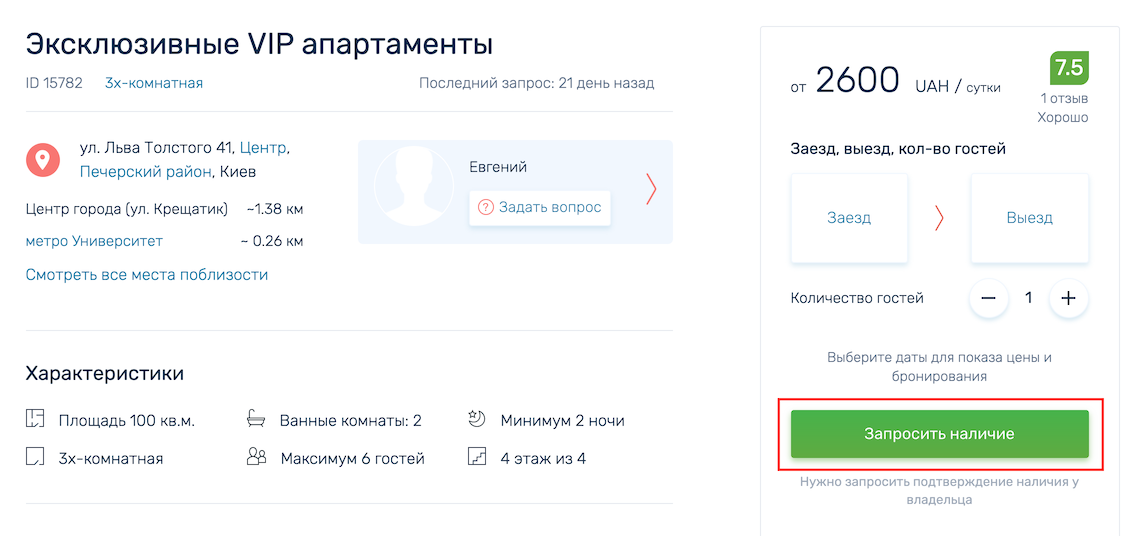
Task: Click the Минимум 2 ночи text
Action: click(563, 421)
